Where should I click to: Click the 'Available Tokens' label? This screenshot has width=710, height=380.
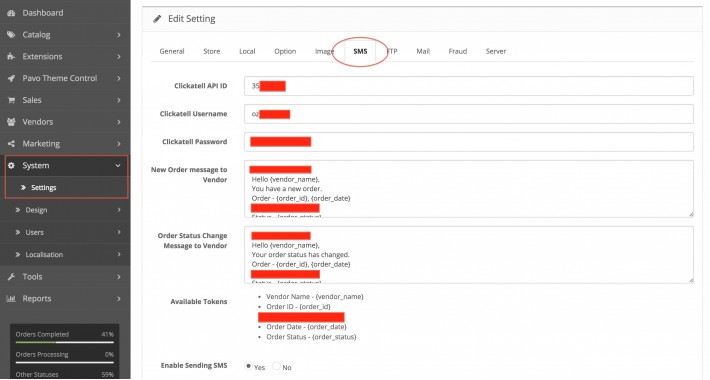199,302
